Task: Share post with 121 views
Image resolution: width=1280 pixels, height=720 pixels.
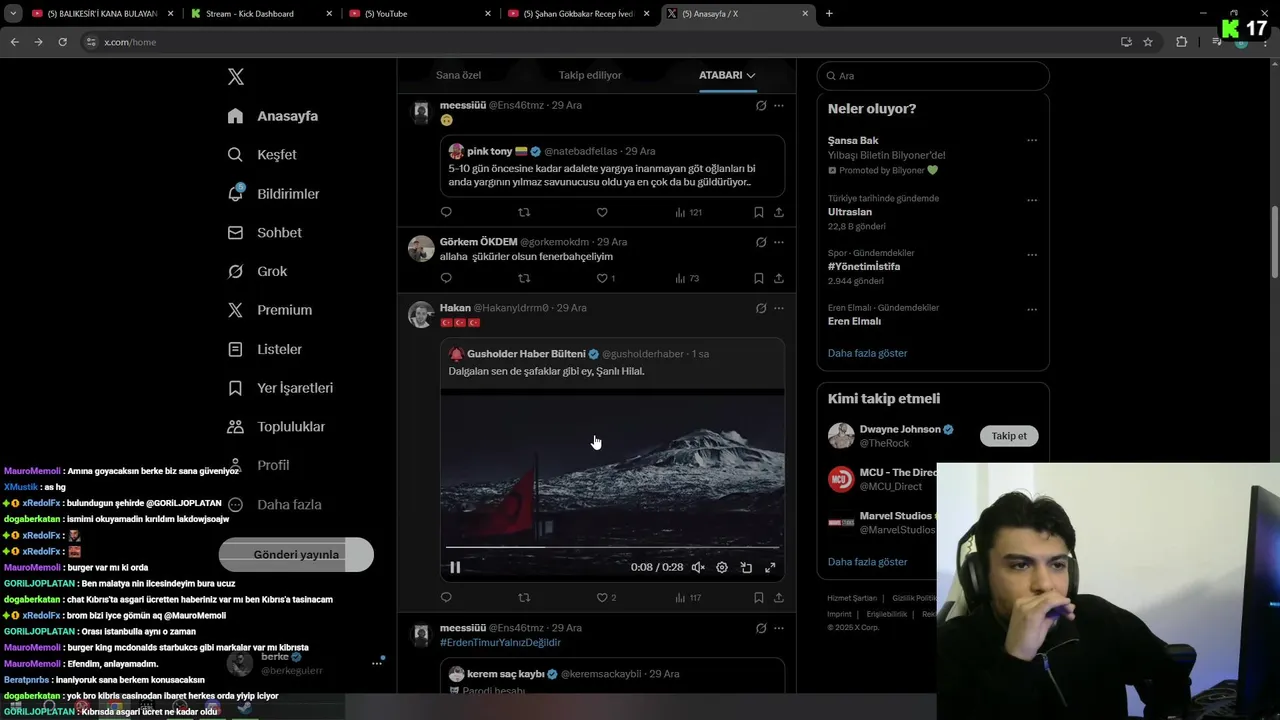Action: click(x=779, y=212)
